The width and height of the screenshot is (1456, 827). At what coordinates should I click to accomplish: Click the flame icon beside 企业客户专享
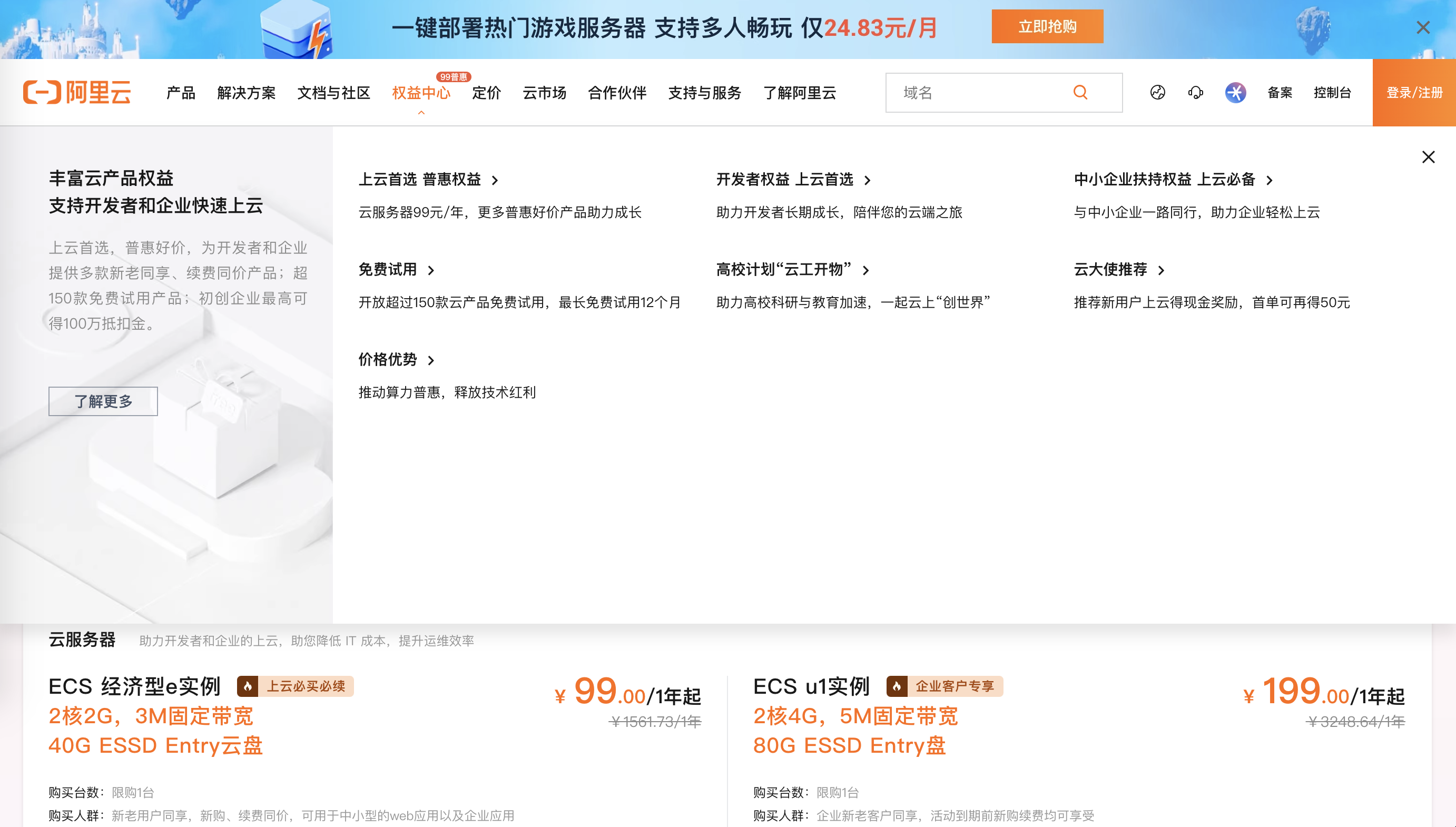897,686
